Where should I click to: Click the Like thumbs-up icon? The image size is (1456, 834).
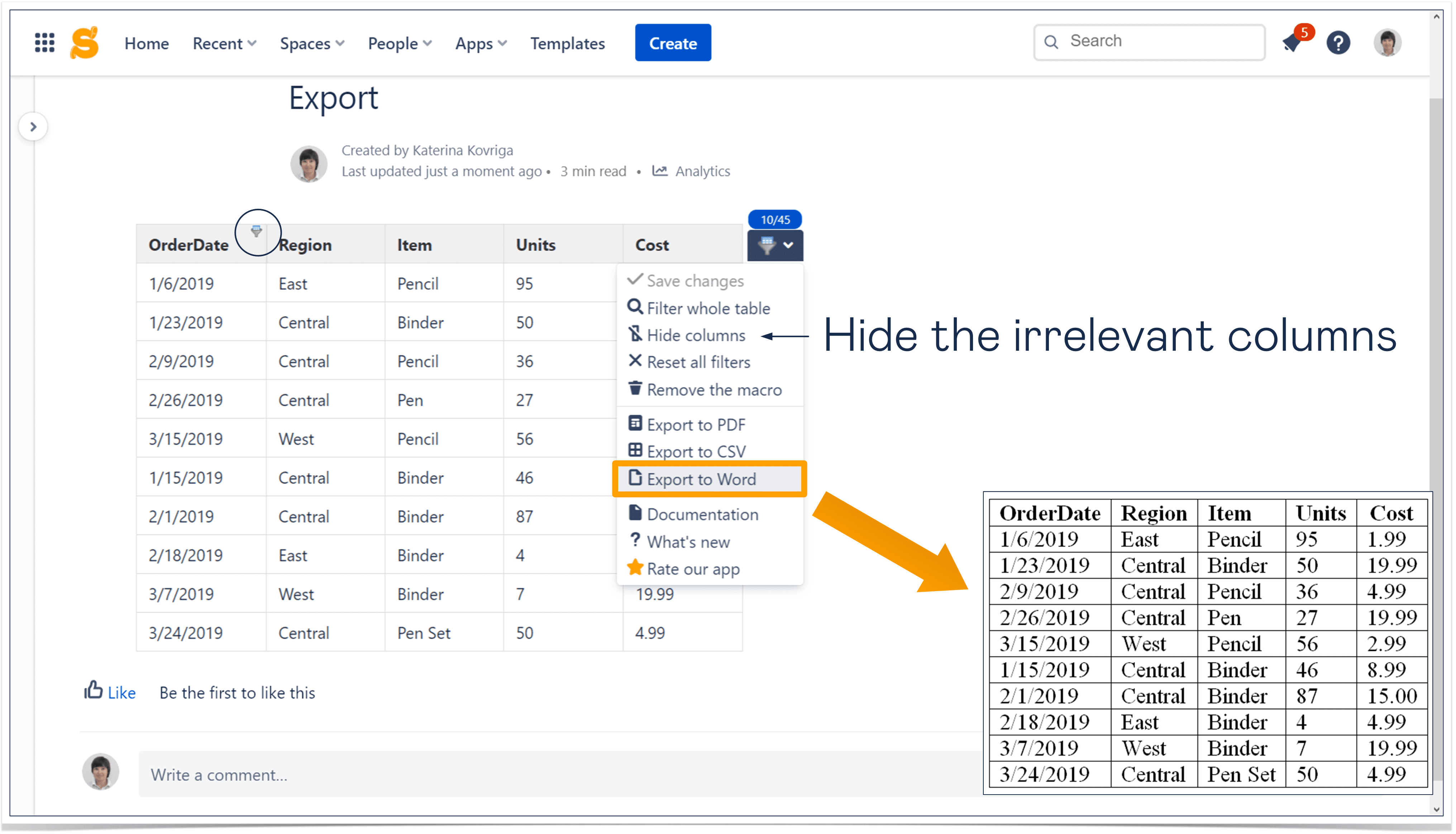[x=94, y=691]
